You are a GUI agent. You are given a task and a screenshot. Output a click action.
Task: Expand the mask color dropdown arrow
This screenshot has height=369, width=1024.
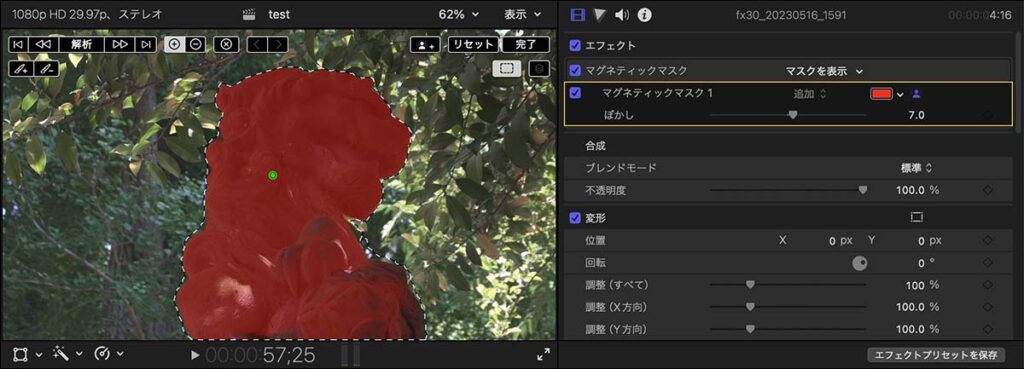click(x=901, y=95)
